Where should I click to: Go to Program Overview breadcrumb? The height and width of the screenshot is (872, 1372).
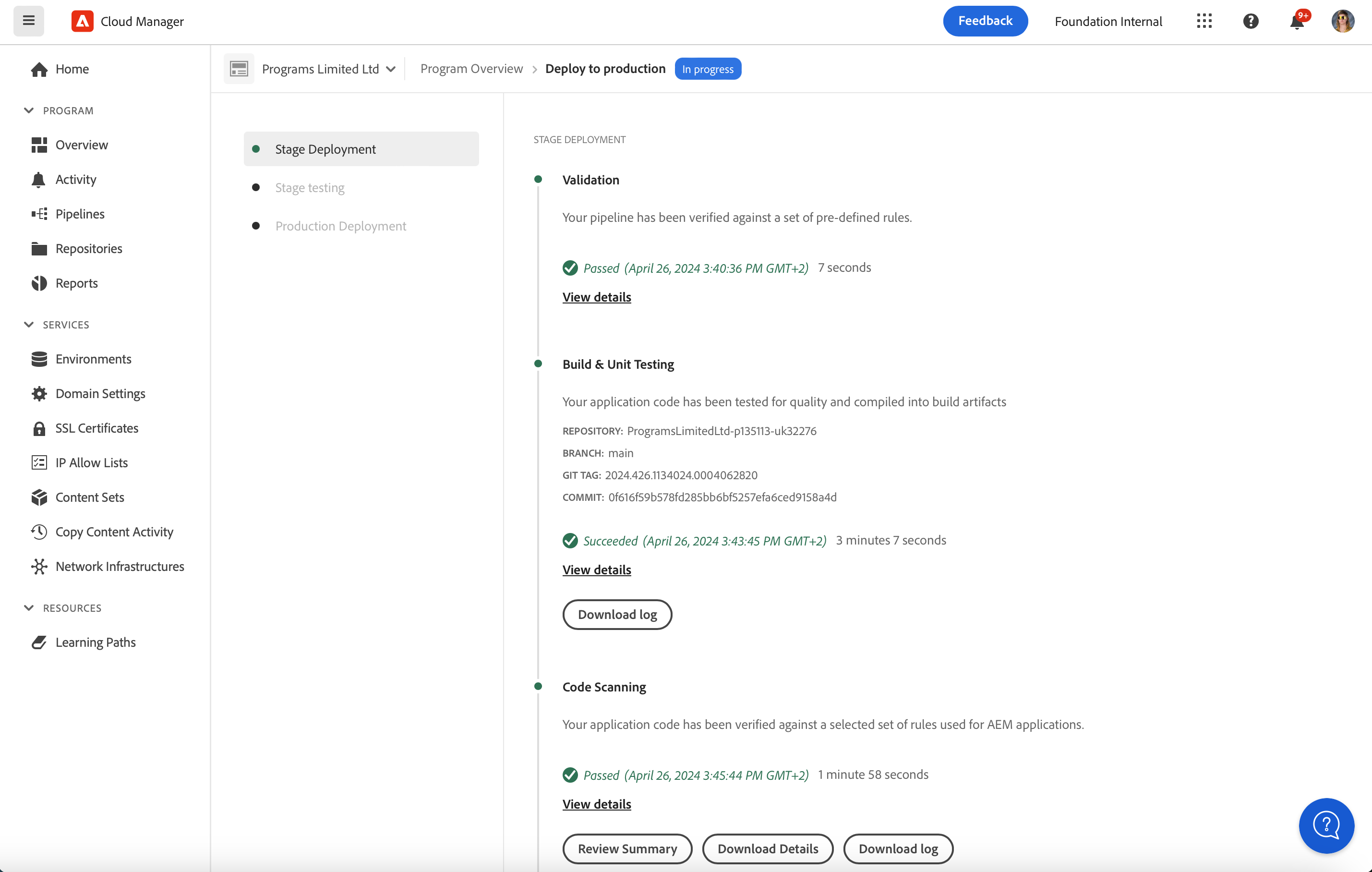point(471,69)
